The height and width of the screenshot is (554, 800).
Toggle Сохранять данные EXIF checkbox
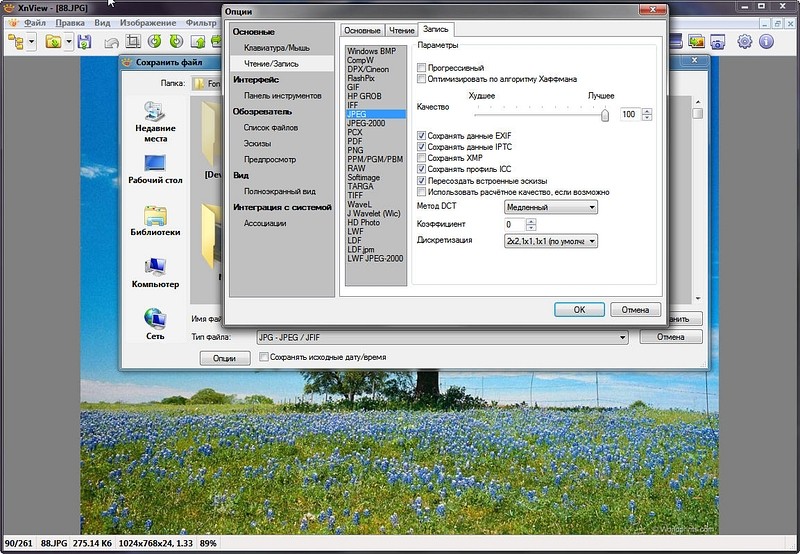421,135
